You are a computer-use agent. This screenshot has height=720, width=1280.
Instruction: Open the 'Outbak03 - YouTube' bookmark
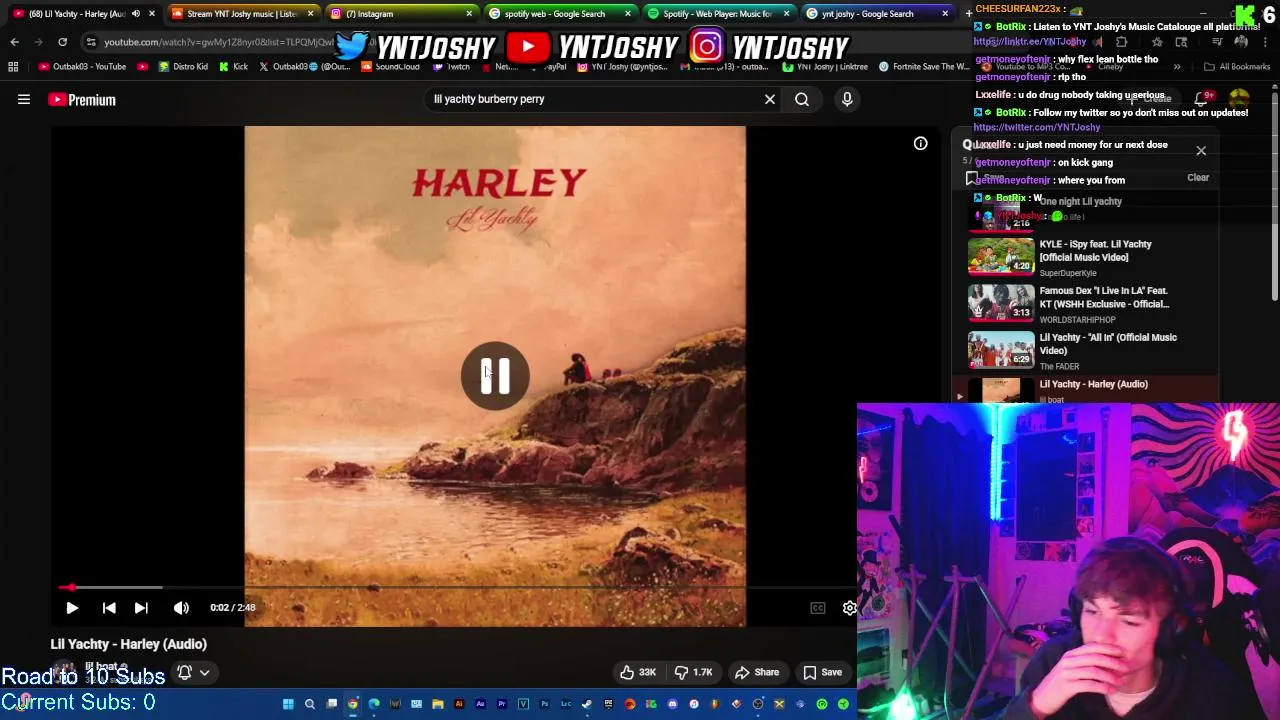click(x=82, y=67)
